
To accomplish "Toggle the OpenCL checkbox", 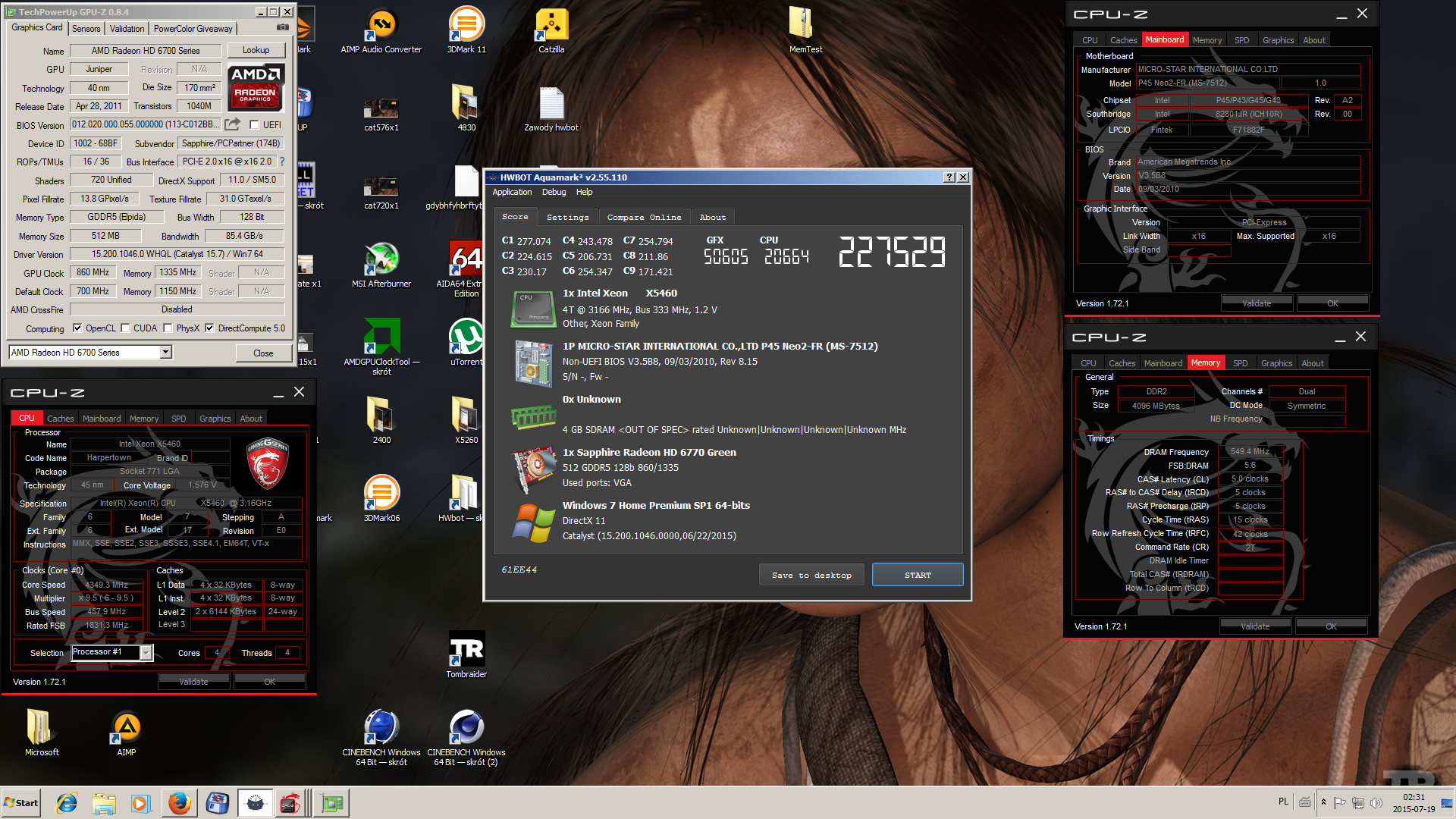I will (77, 328).
